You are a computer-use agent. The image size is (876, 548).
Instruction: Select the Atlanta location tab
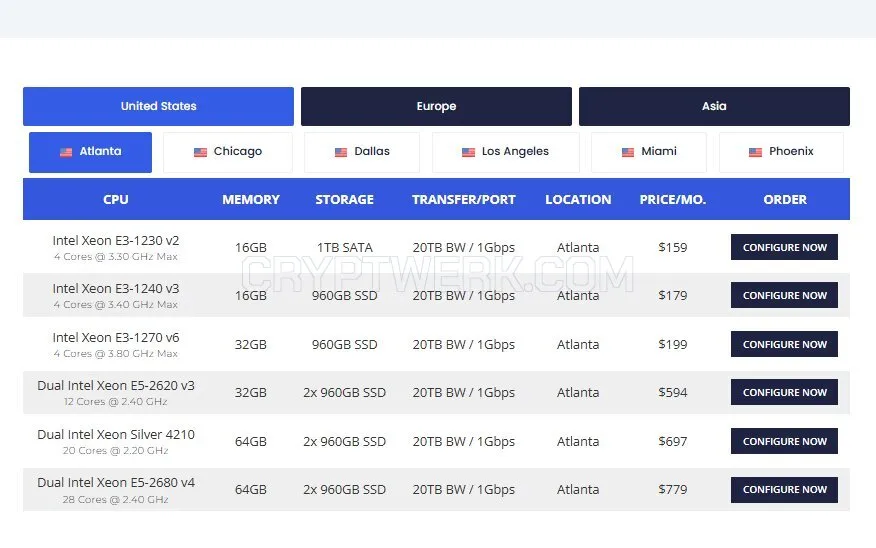point(91,152)
